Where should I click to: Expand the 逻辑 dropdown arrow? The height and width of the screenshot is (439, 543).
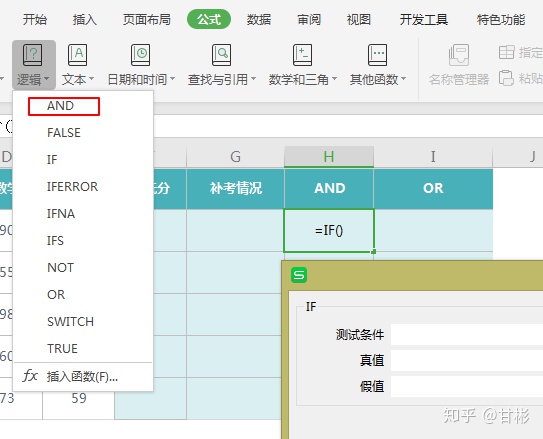point(47,79)
